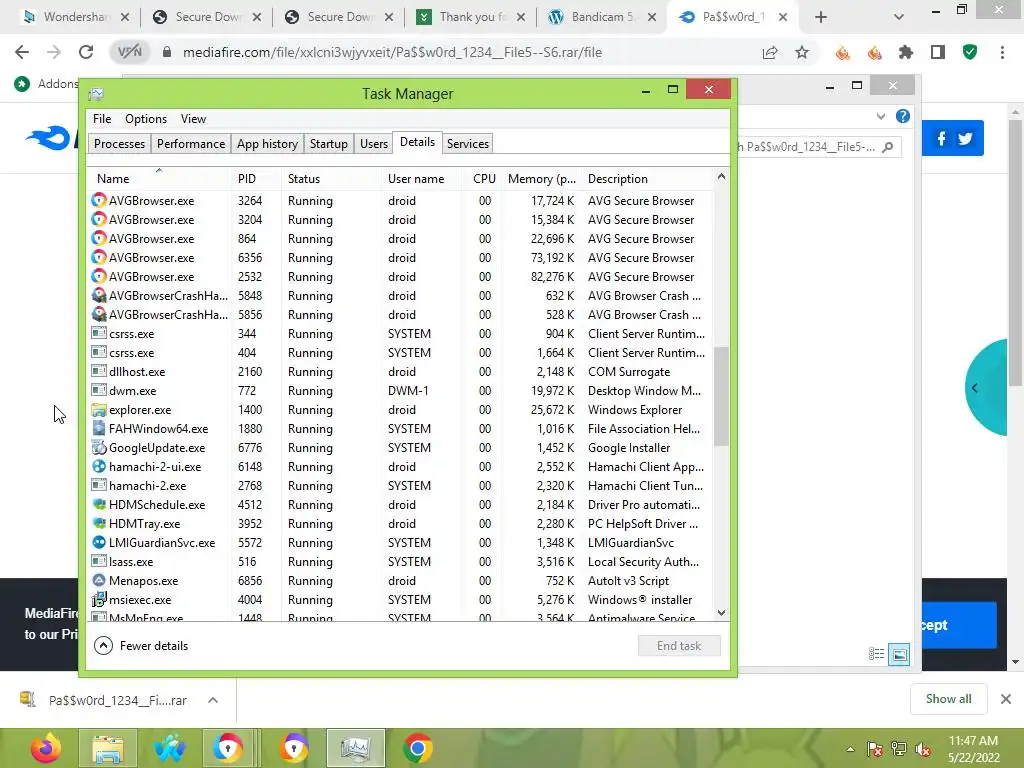Click the Task Manager list scrollbar thumb
The height and width of the screenshot is (768, 1024).
coord(721,396)
